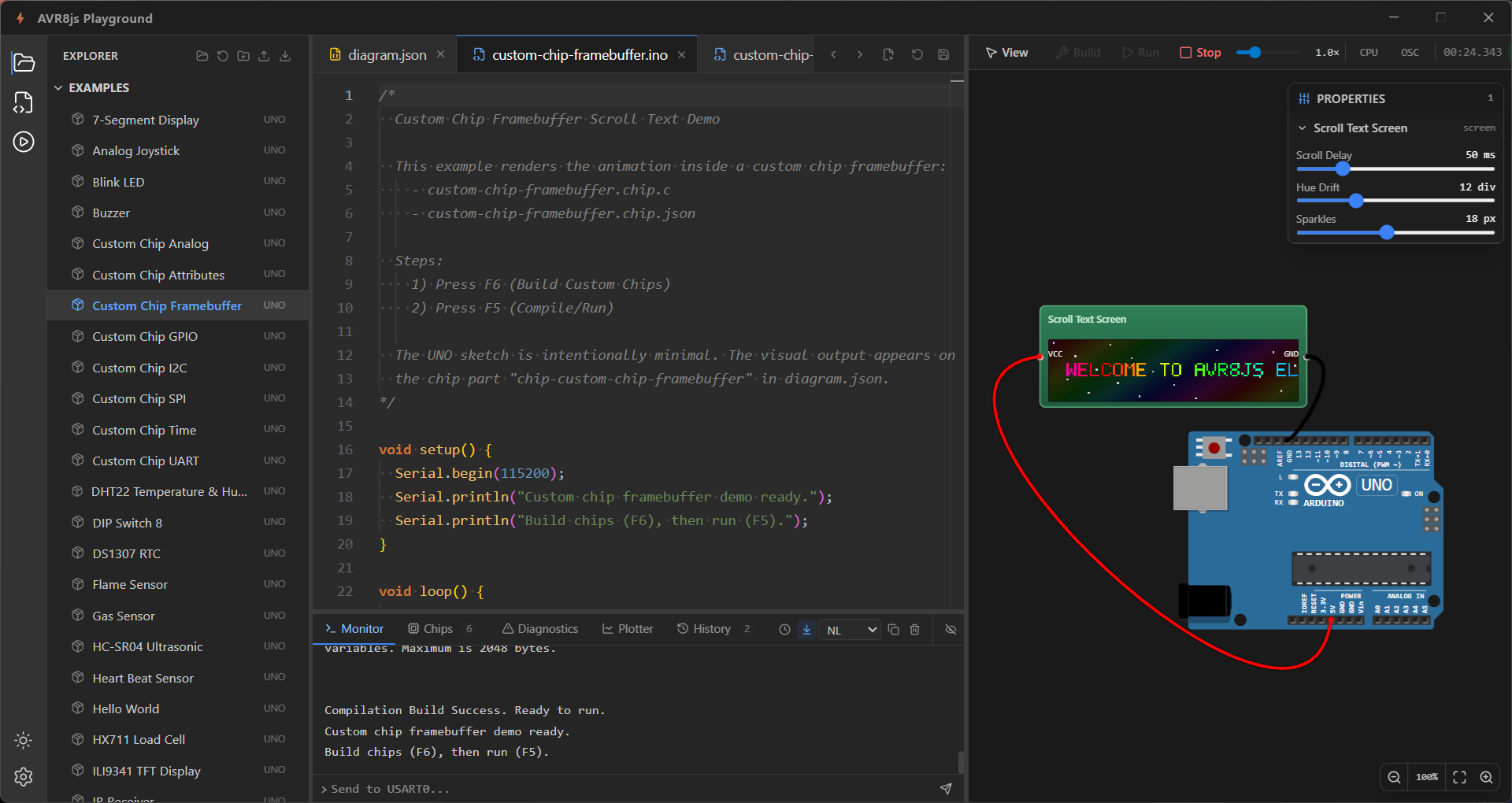This screenshot has width=1512, height=803.
Task: Adjust the Sparkles slider
Action: click(x=1395, y=233)
